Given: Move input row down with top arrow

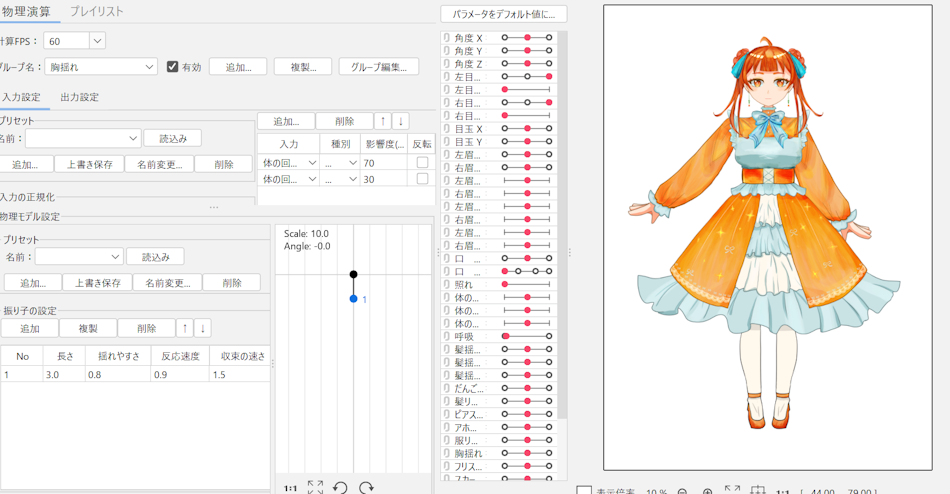Looking at the screenshot, I should pos(400,121).
